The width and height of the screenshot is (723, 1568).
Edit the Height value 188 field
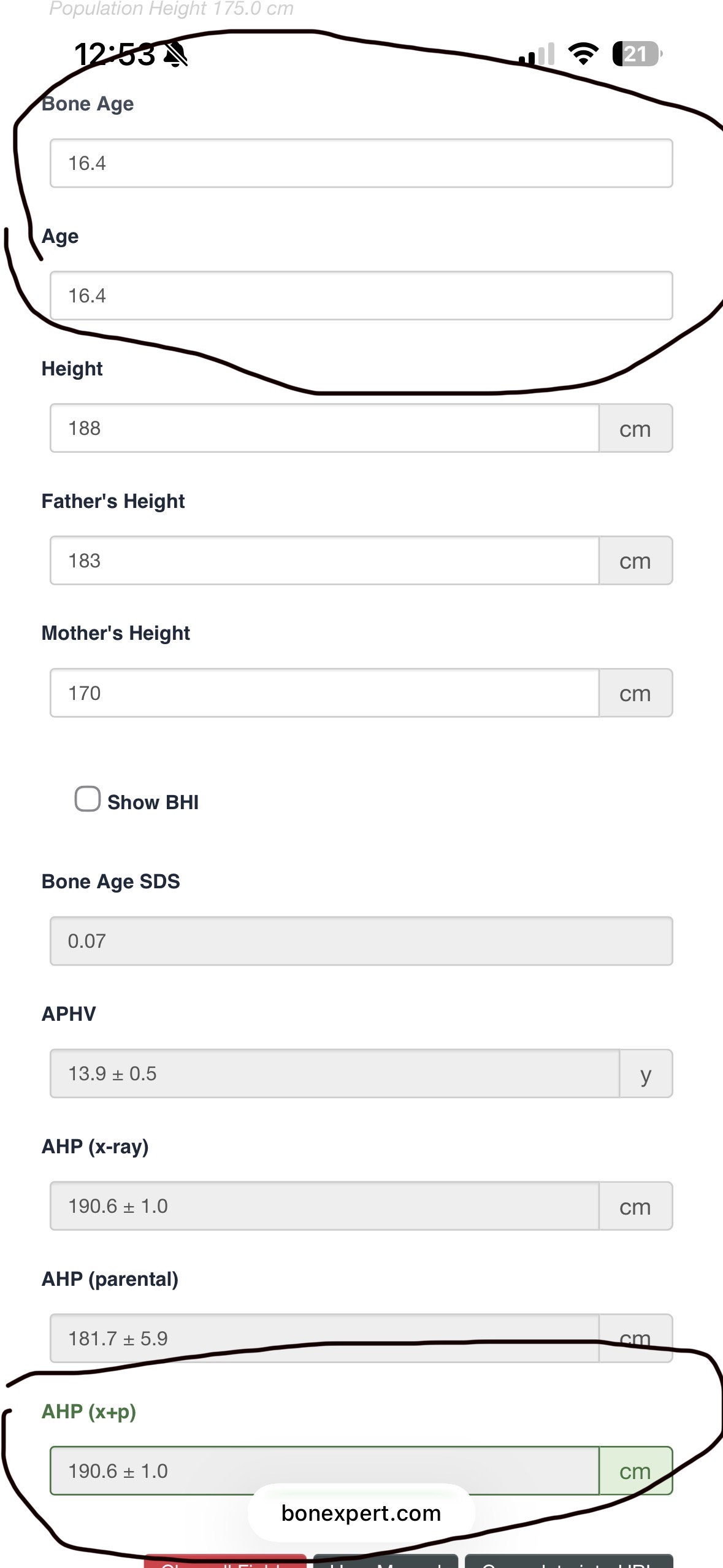click(x=324, y=428)
